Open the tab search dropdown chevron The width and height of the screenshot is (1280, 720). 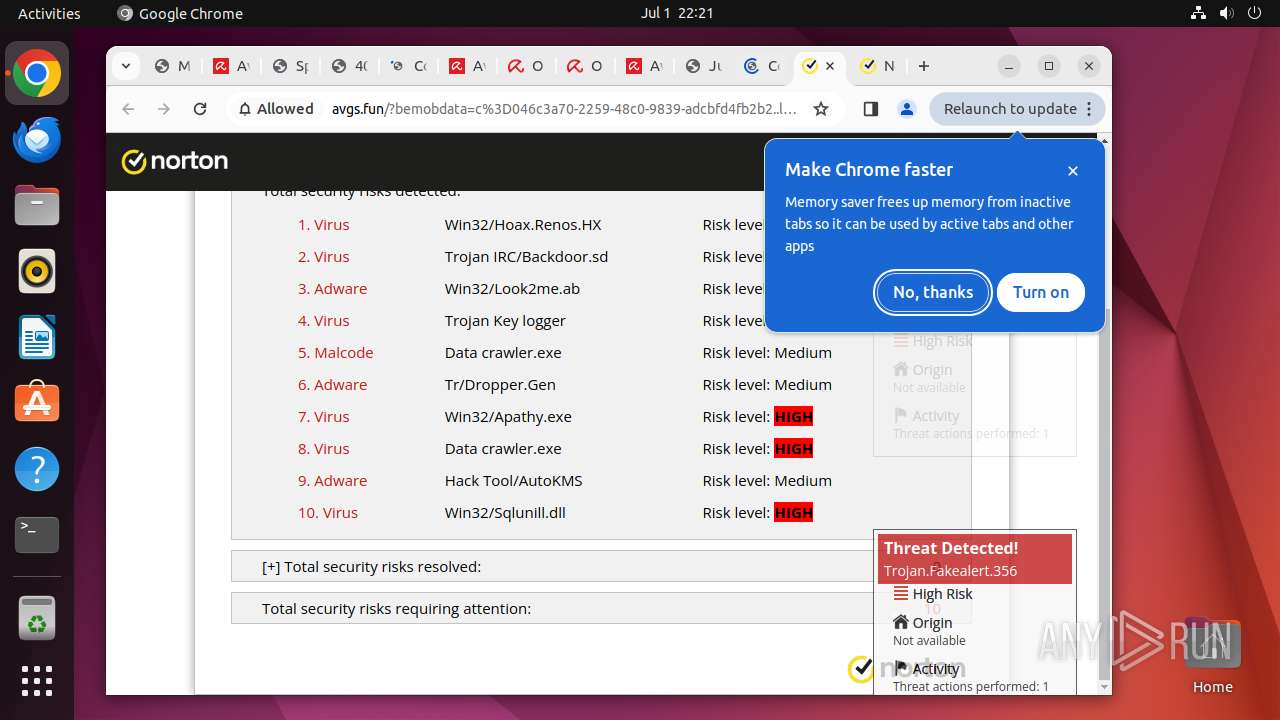tap(125, 66)
